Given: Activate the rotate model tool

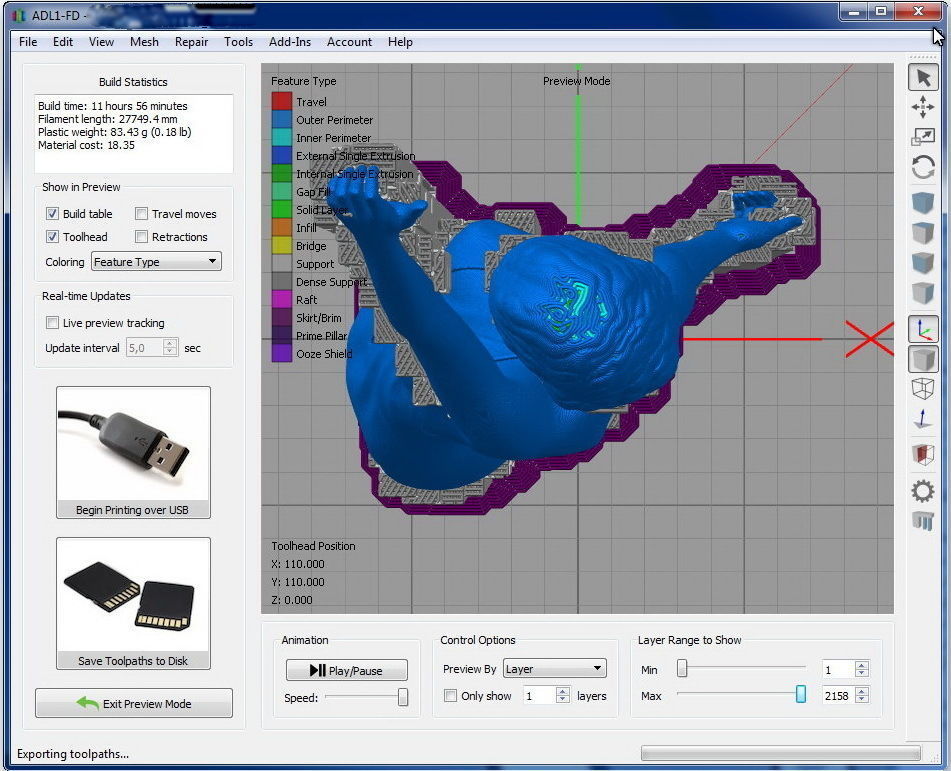Looking at the screenshot, I should 922,167.
